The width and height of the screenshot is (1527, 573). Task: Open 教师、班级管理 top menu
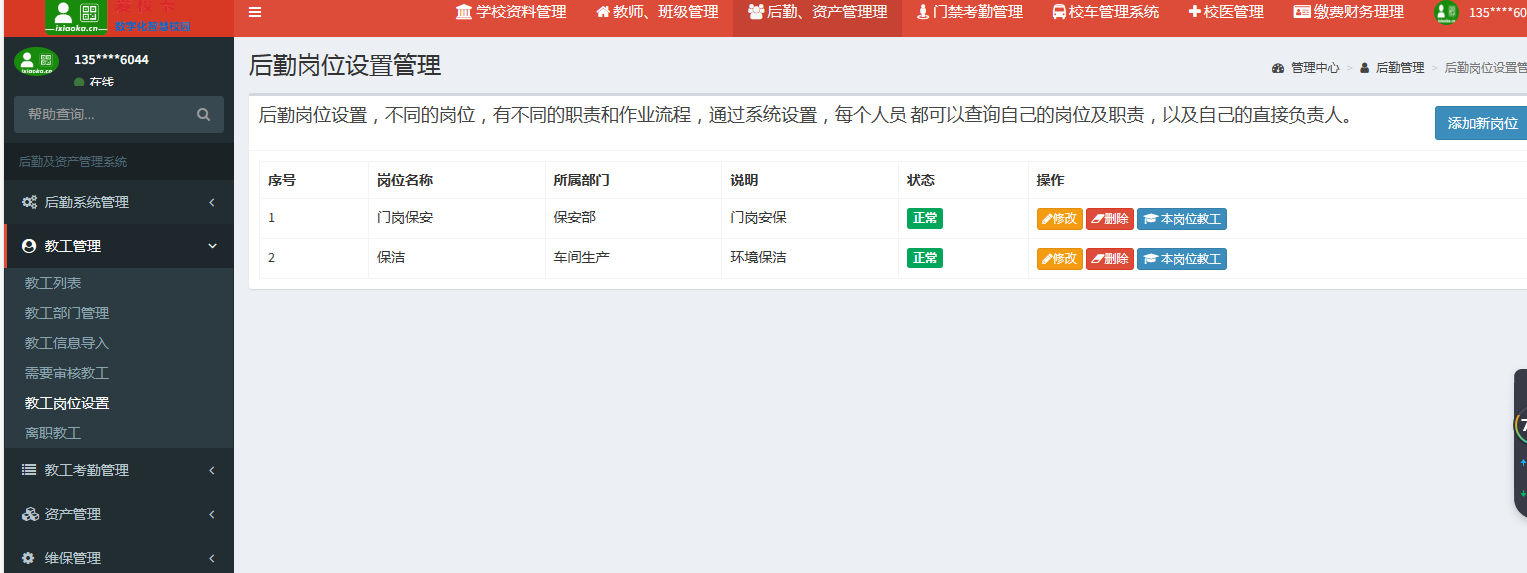click(x=657, y=12)
